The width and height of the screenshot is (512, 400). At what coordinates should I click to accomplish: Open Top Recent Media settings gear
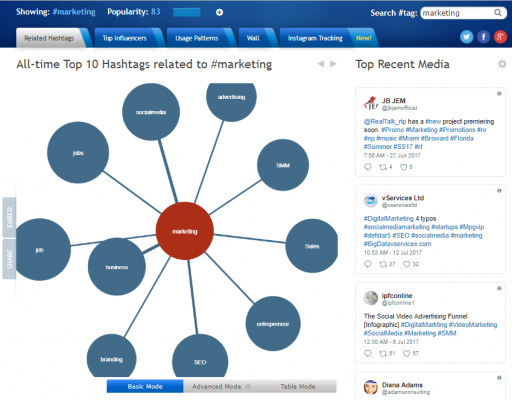tap(502, 64)
